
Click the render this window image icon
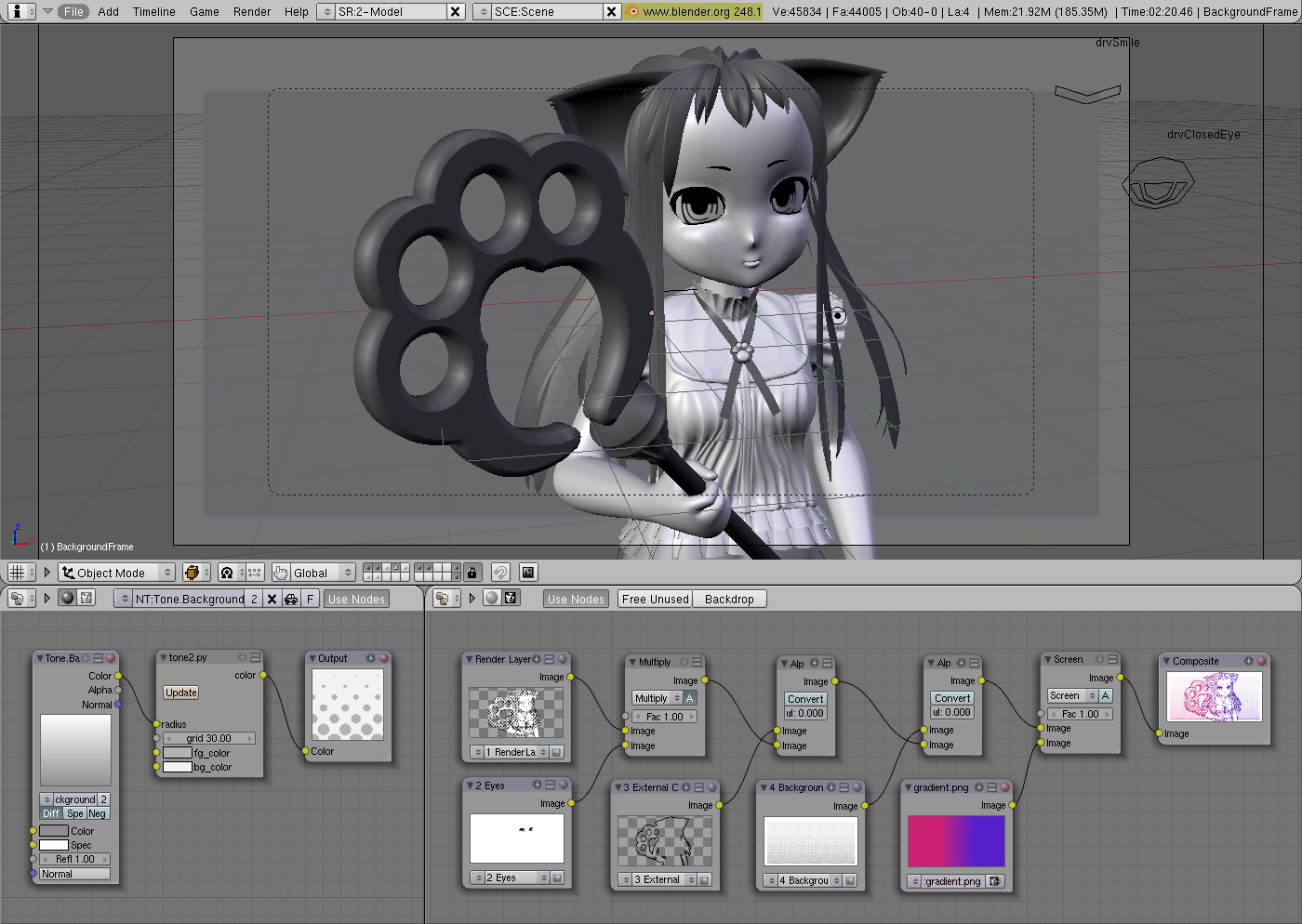pyautogui.click(x=527, y=573)
